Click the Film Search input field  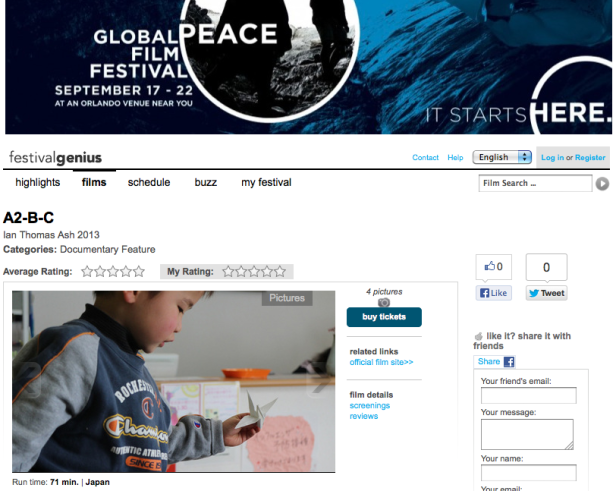click(535, 183)
